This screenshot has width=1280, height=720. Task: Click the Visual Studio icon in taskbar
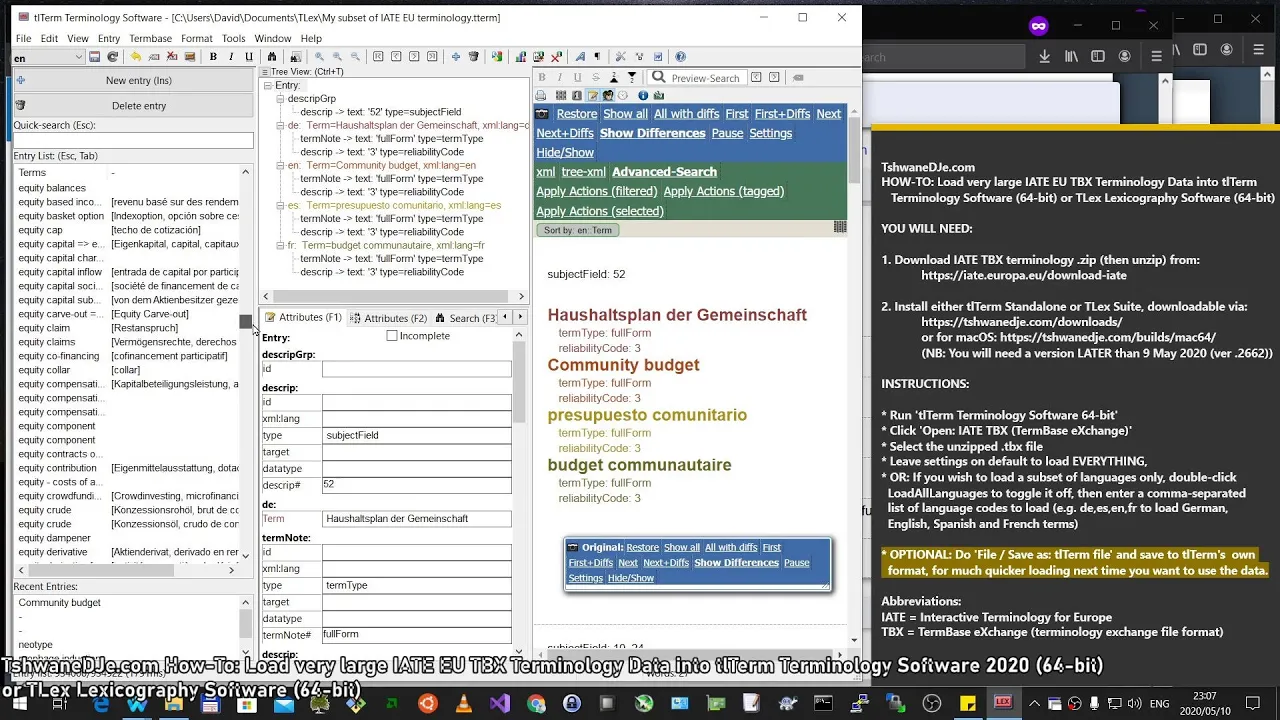[x=501, y=704]
